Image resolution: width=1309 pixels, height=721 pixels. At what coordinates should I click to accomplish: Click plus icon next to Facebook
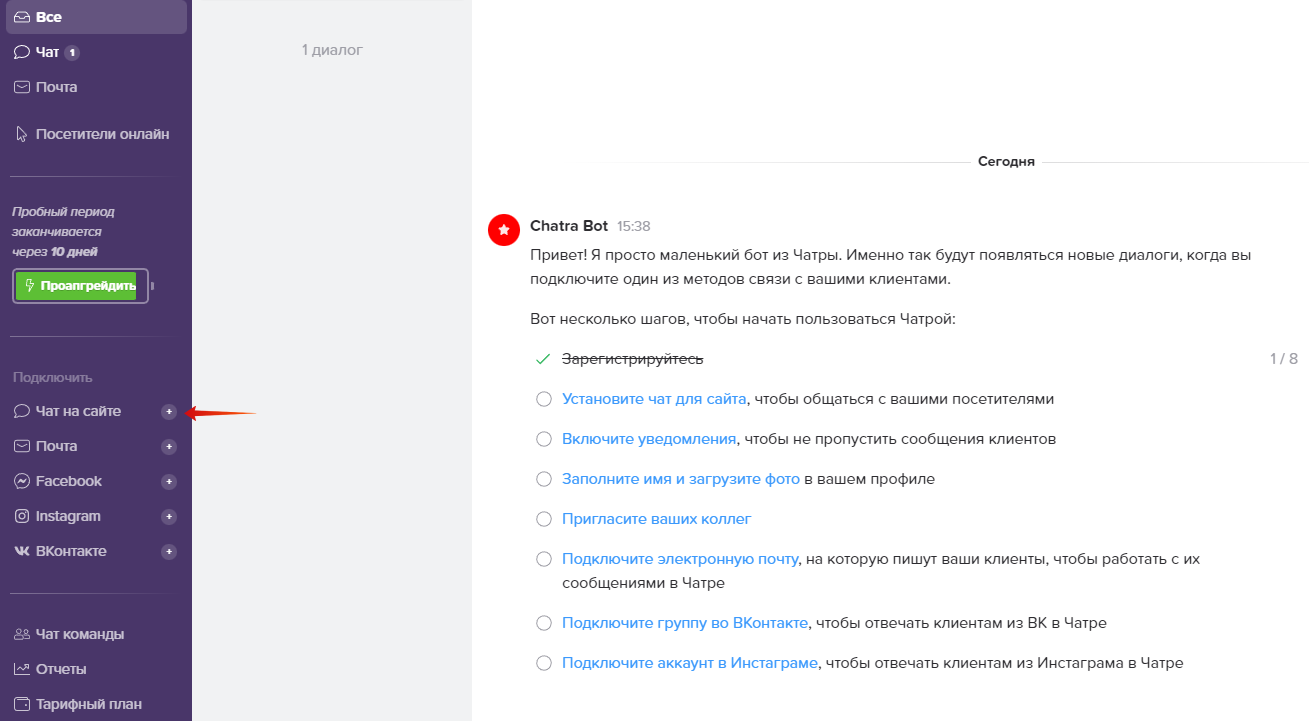tap(169, 481)
